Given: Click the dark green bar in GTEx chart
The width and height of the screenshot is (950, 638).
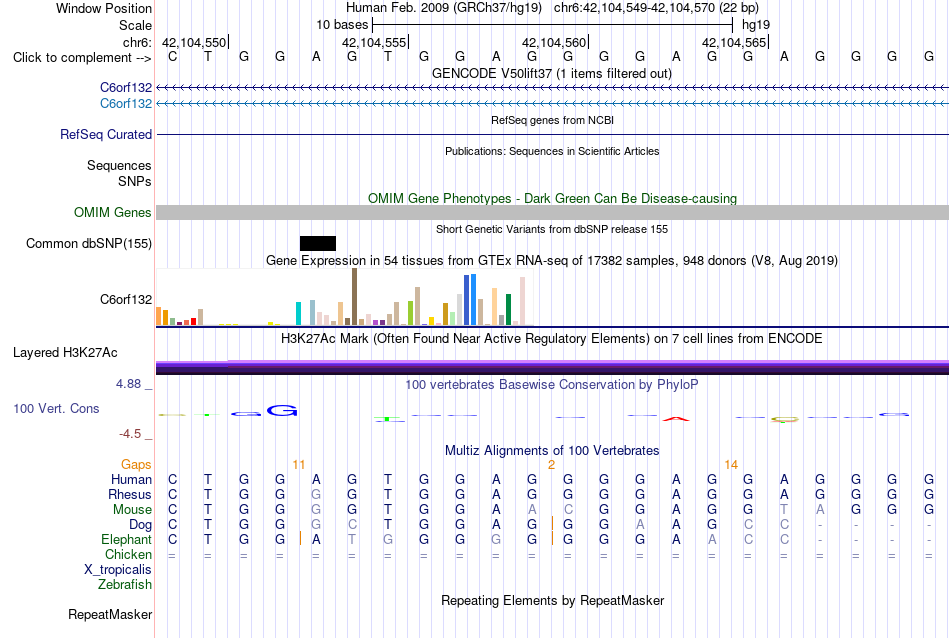Looking at the screenshot, I should [x=508, y=310].
